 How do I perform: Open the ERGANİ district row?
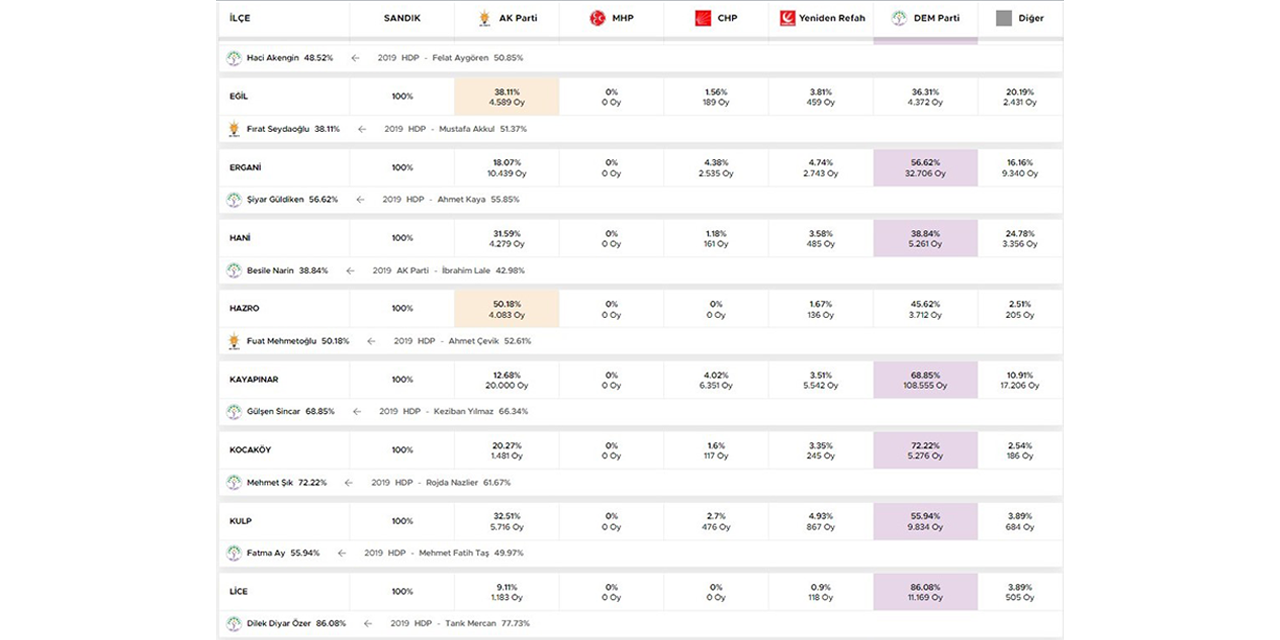[x=245, y=167]
